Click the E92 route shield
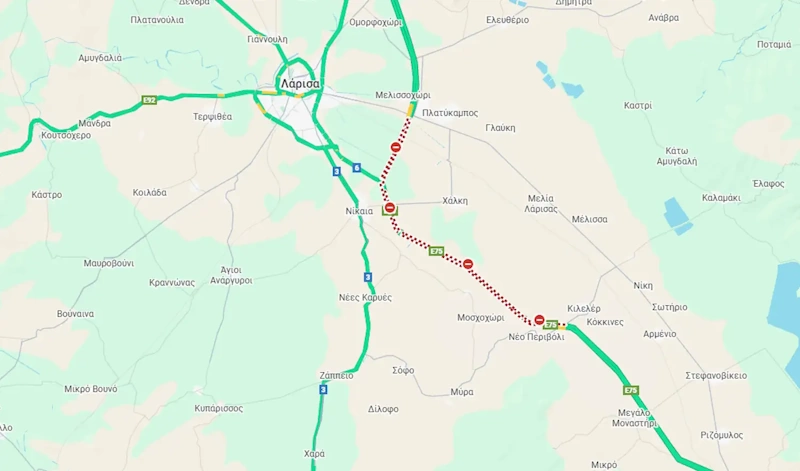Screen dimensions: 800x471 149,100
